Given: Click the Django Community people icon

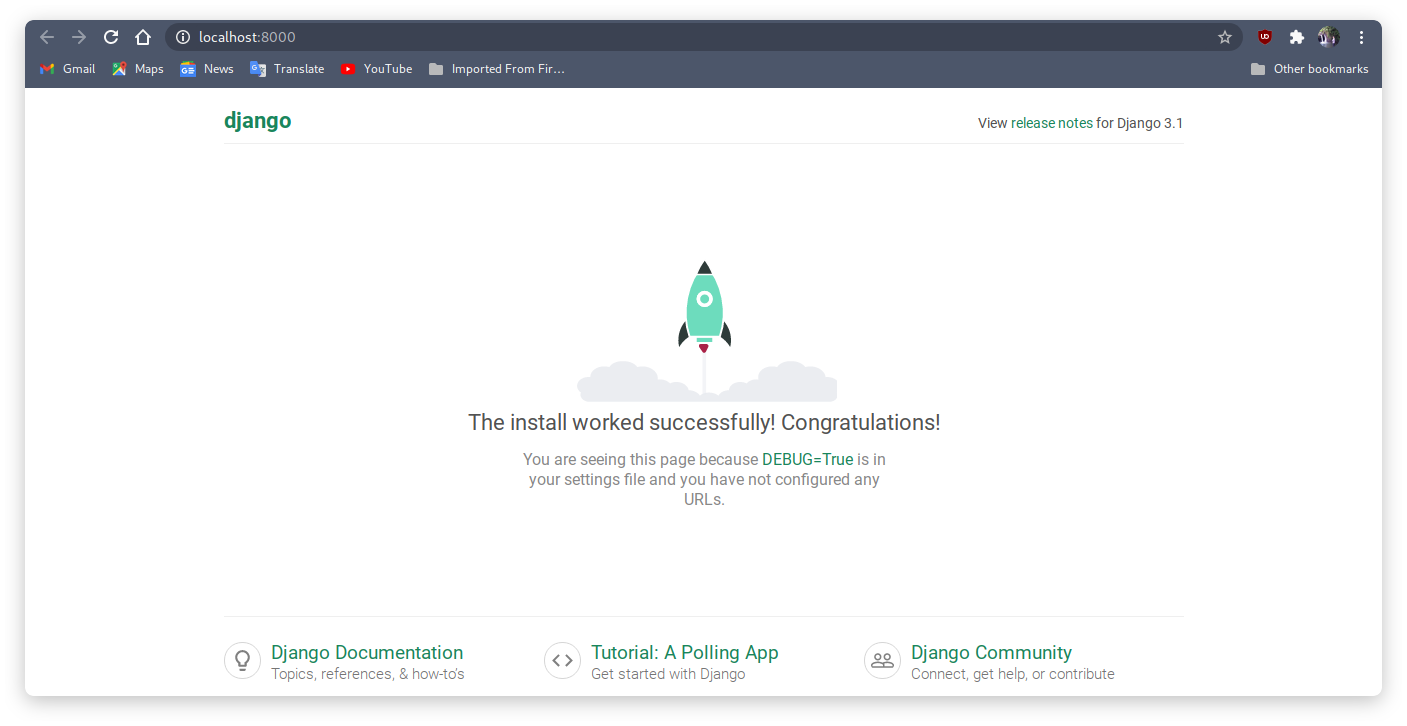Looking at the screenshot, I should pos(882,661).
